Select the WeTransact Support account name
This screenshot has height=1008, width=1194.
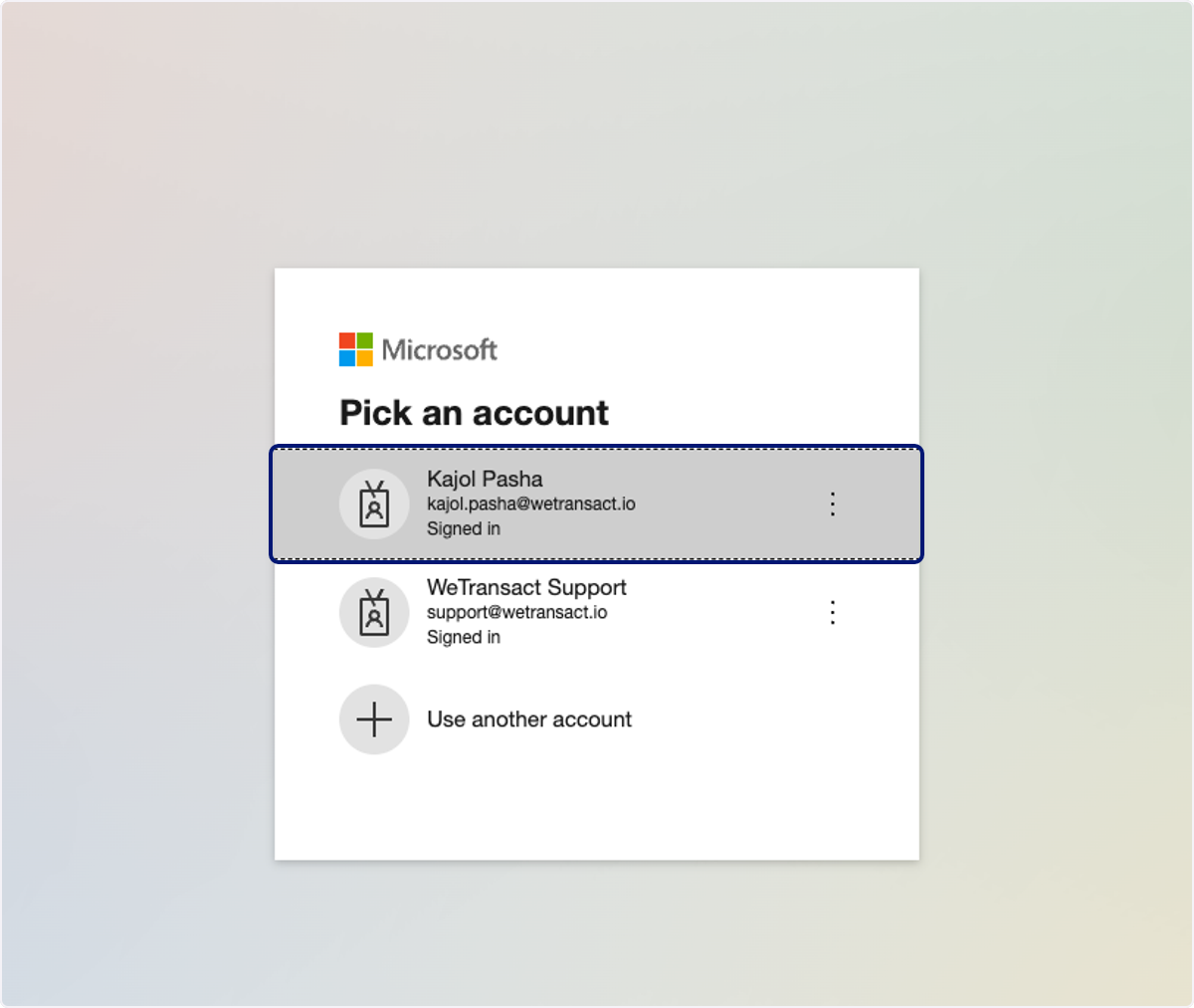click(526, 587)
